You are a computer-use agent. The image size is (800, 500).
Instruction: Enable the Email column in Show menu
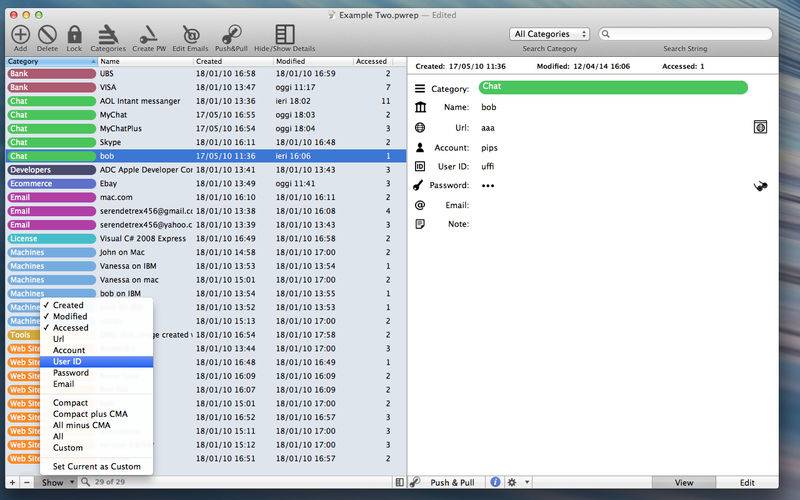(x=96, y=384)
